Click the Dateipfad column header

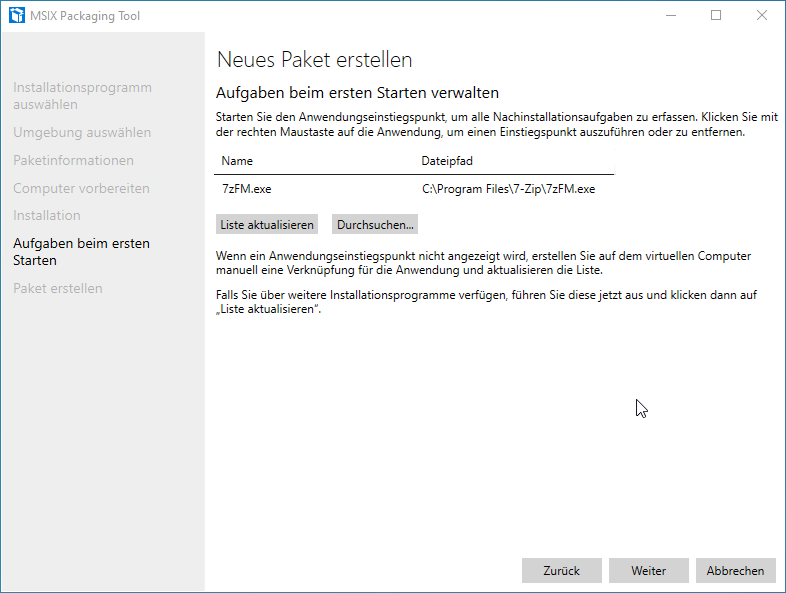point(445,160)
